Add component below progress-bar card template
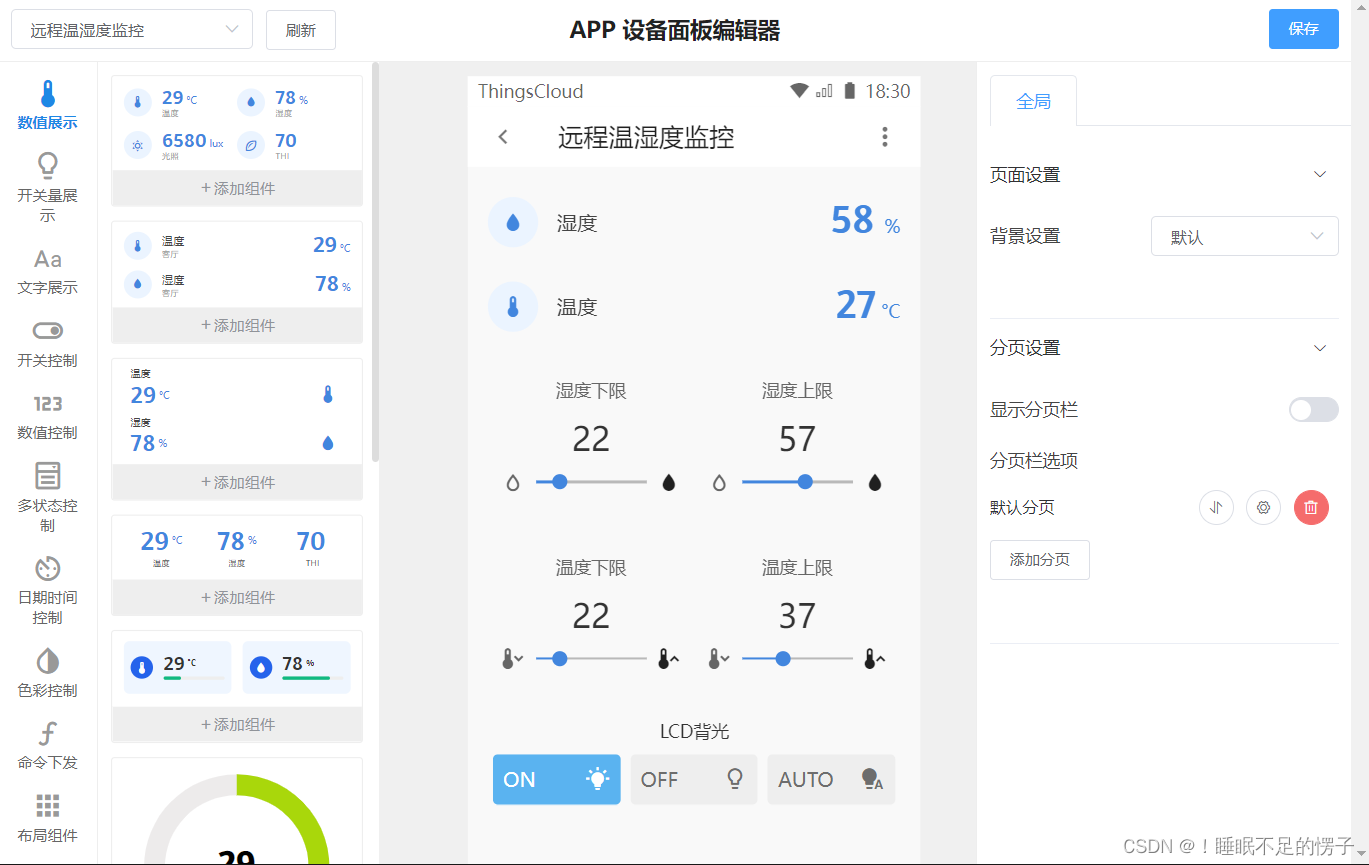The width and height of the screenshot is (1369, 865). coord(237,724)
